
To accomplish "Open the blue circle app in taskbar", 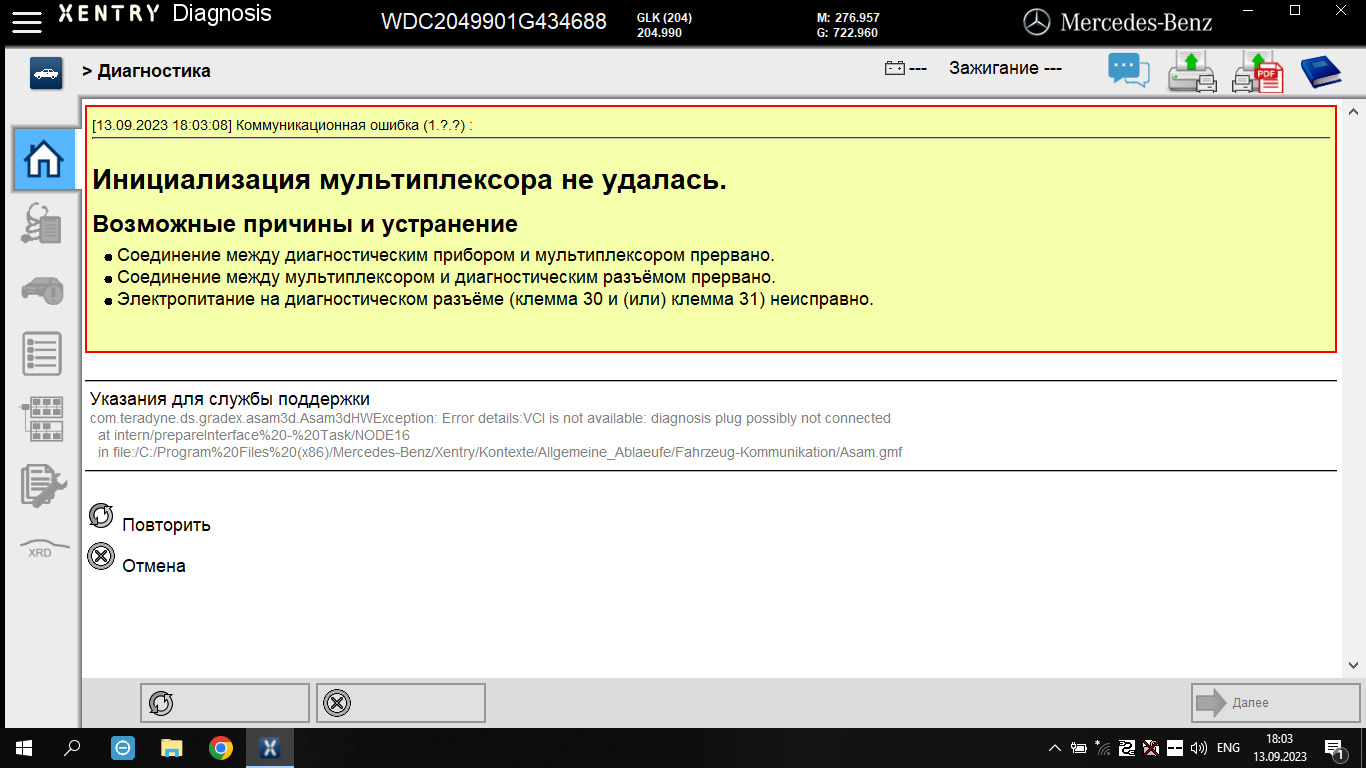I will coord(122,747).
